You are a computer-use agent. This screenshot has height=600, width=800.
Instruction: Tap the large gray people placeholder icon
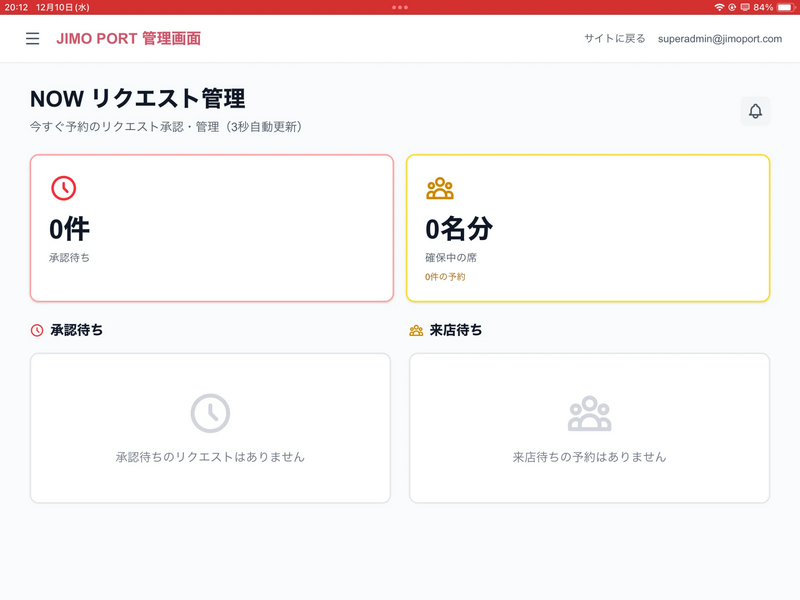[589, 413]
